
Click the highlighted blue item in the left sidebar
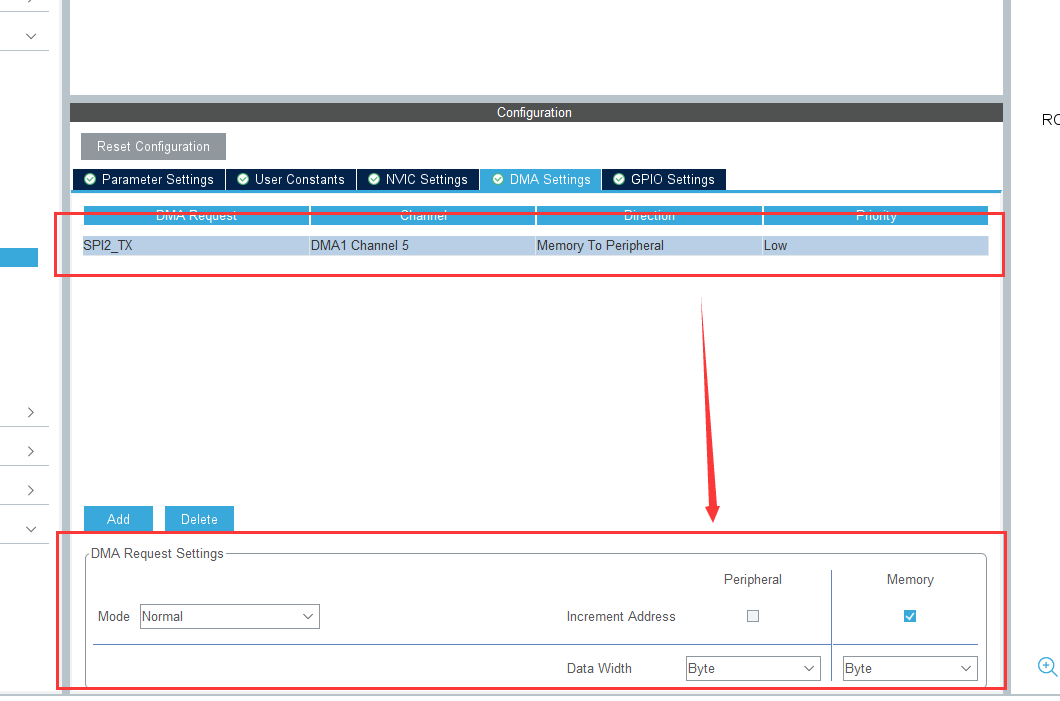tap(19, 258)
